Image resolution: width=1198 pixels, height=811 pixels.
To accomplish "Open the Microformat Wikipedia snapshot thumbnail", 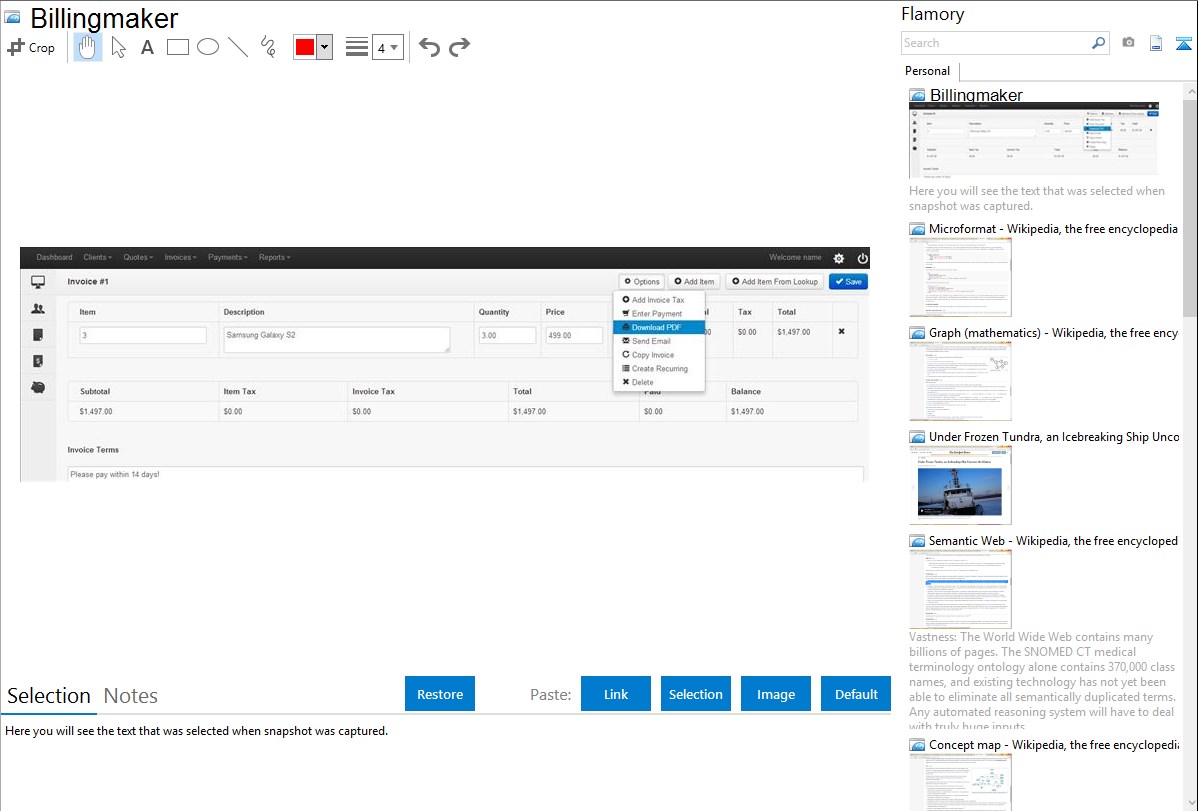I will (960, 277).
